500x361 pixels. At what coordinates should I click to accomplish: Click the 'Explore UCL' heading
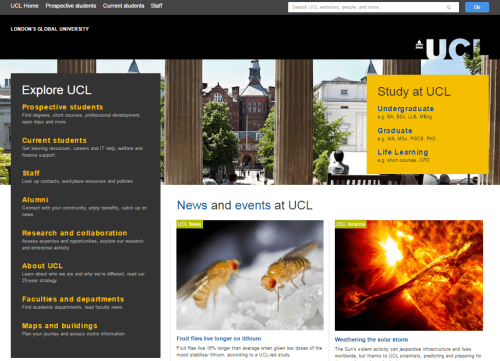[57, 90]
